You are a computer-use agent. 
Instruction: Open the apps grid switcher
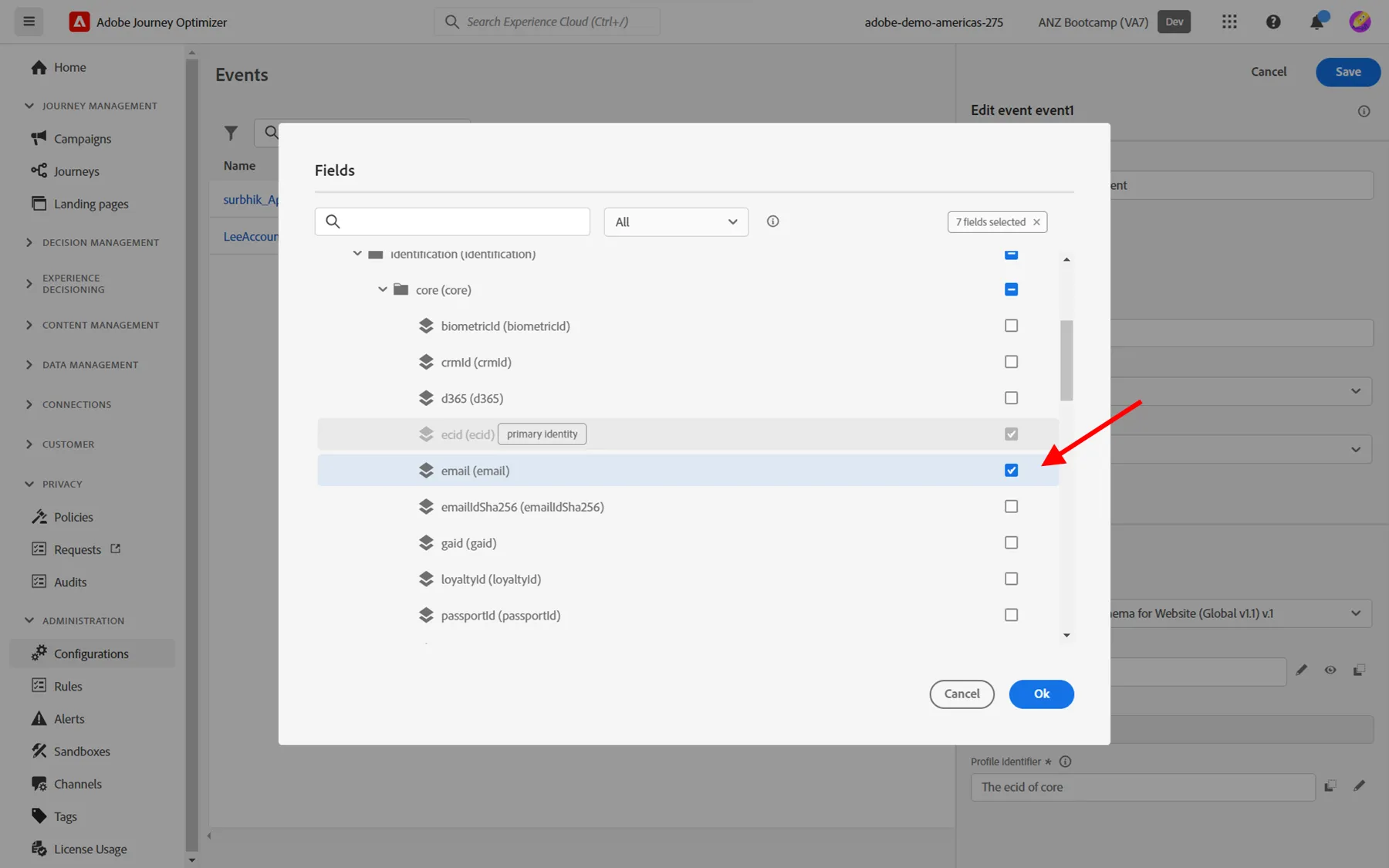(1229, 22)
